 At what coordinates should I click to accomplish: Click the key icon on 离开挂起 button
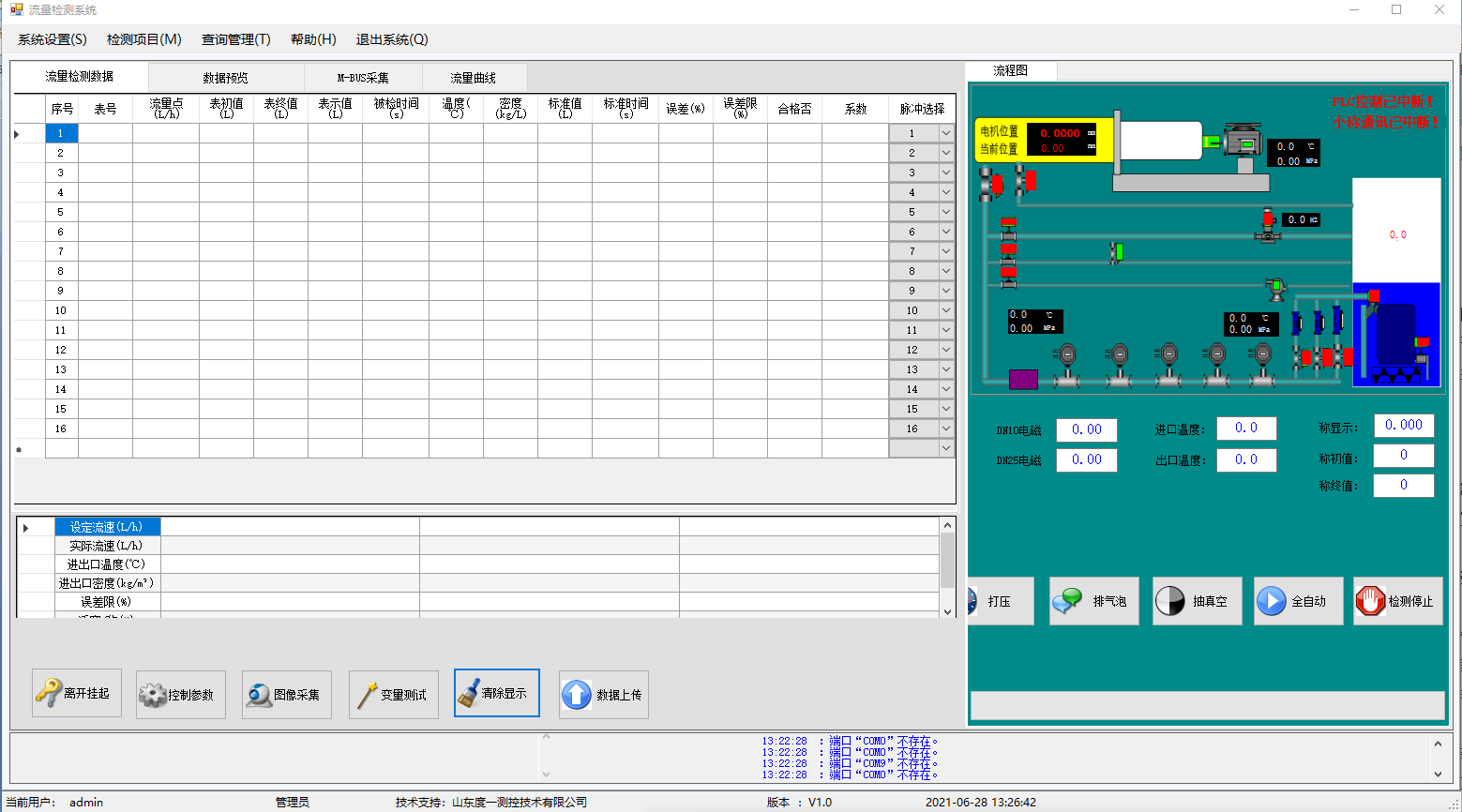[x=49, y=693]
